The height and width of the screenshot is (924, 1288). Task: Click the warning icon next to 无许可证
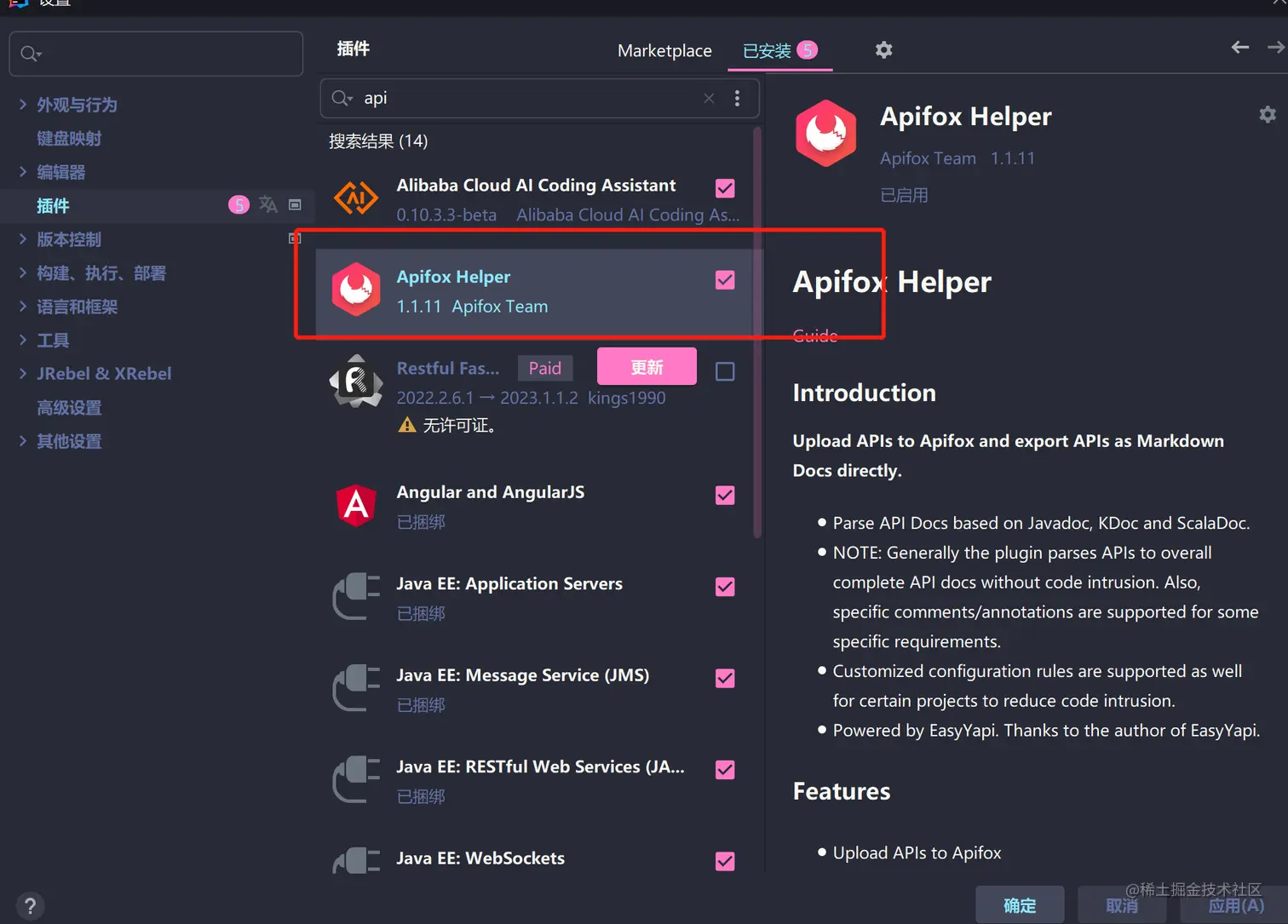pyautogui.click(x=407, y=425)
